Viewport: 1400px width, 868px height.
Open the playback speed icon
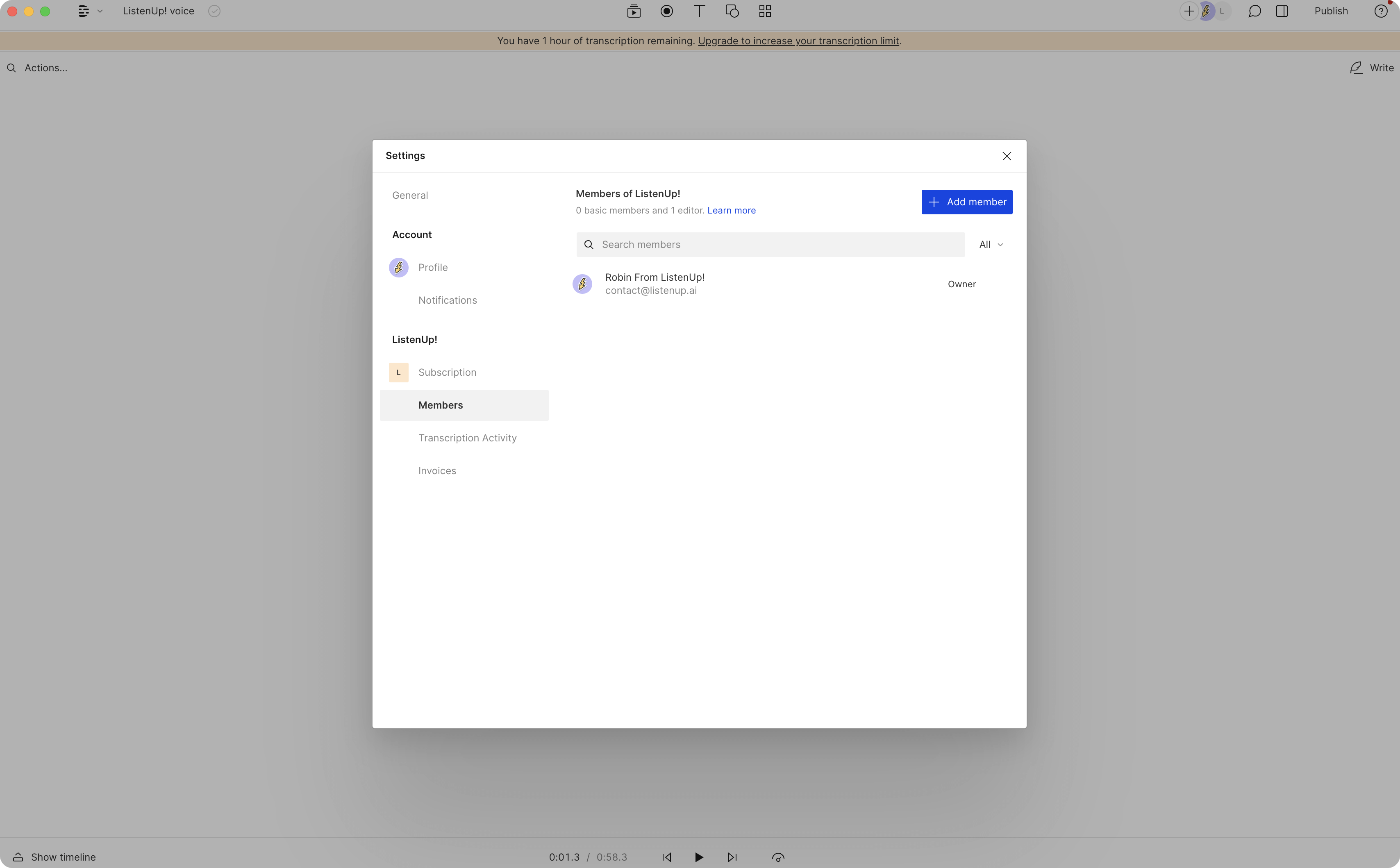[x=778, y=857]
